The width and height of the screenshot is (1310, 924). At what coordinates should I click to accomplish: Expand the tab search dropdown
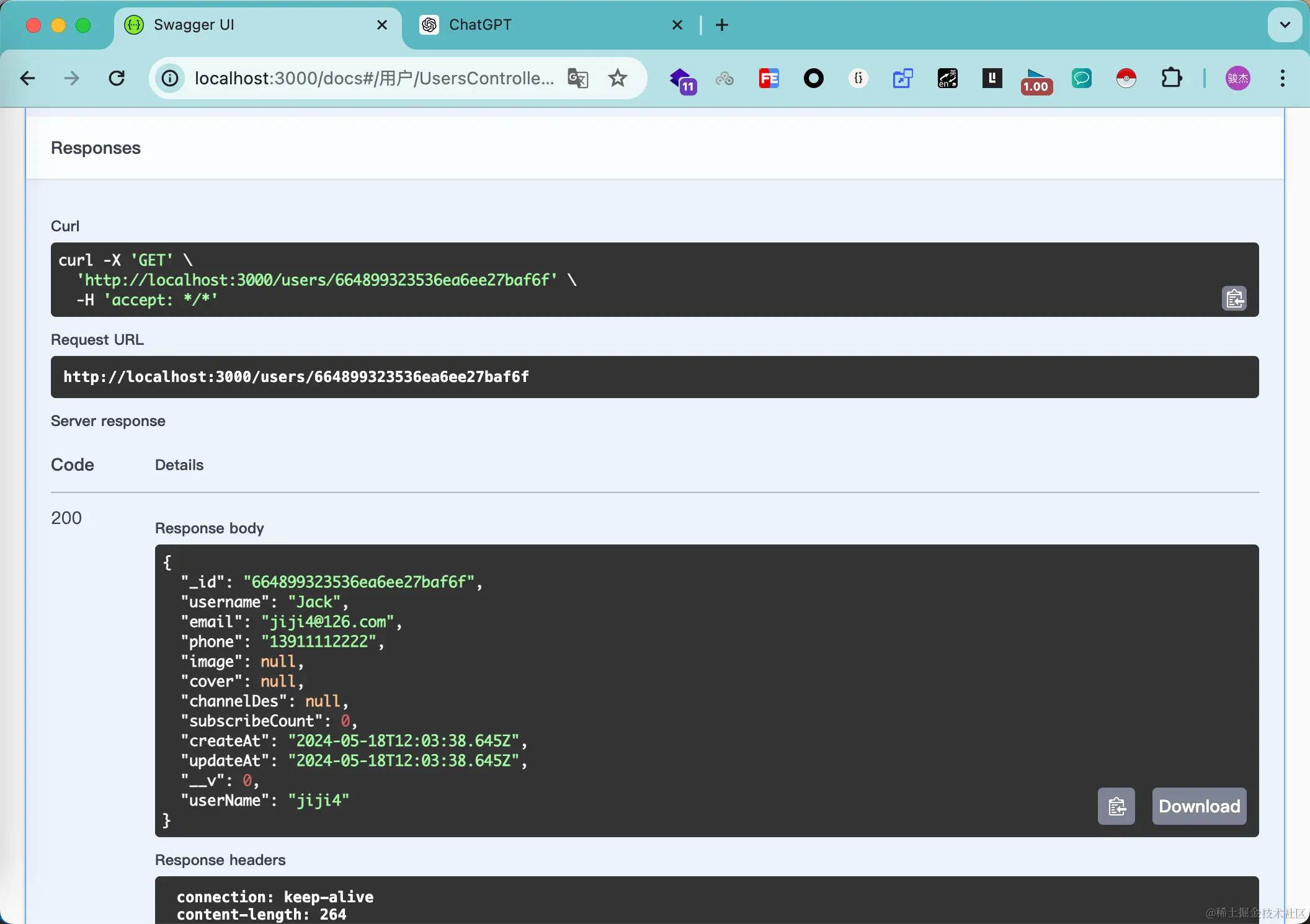point(1285,25)
